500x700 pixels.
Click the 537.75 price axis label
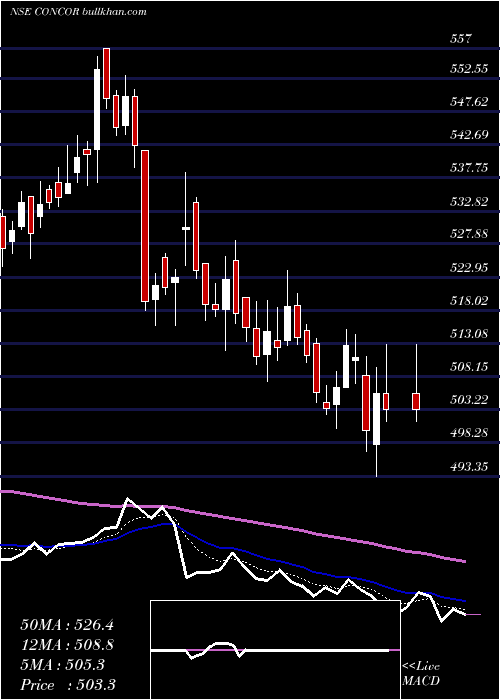[x=469, y=168]
